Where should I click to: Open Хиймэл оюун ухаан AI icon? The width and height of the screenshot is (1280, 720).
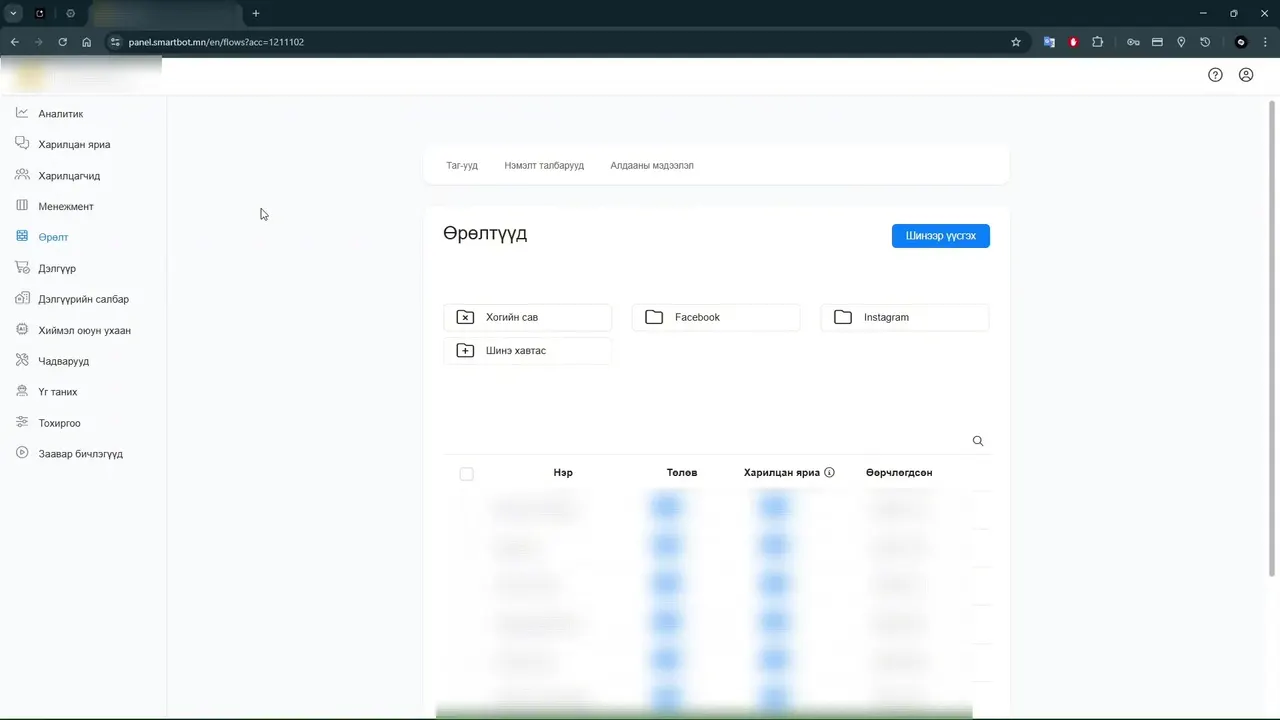click(x=22, y=330)
